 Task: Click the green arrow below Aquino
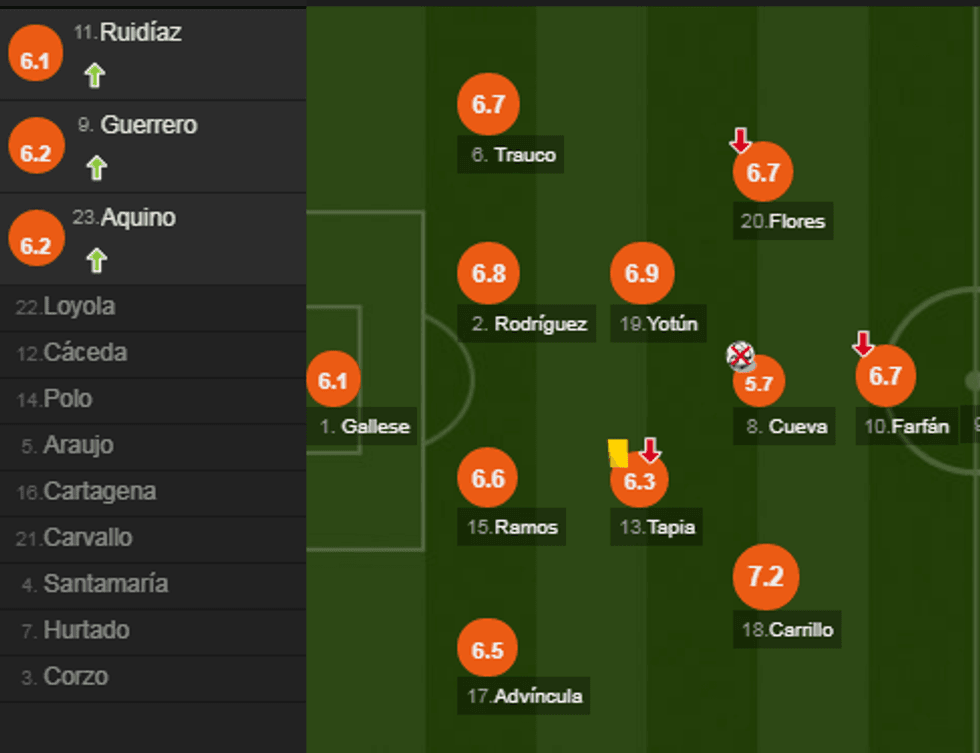pyautogui.click(x=96, y=260)
